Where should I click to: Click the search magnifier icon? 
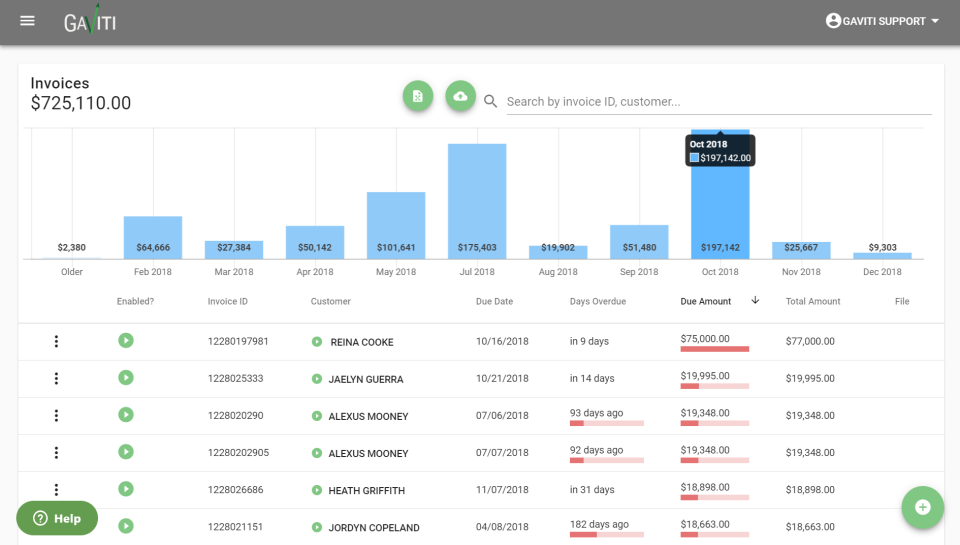pyautogui.click(x=491, y=101)
